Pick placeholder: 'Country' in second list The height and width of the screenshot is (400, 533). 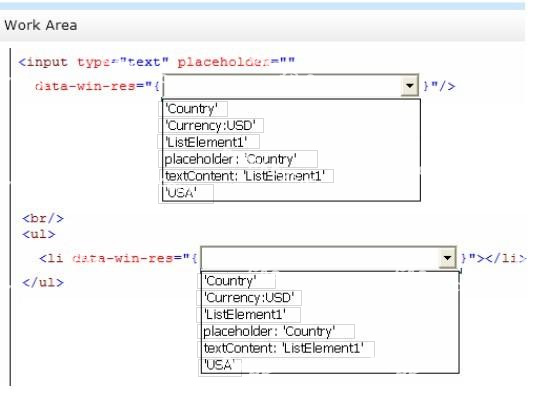pyautogui.click(x=276, y=331)
